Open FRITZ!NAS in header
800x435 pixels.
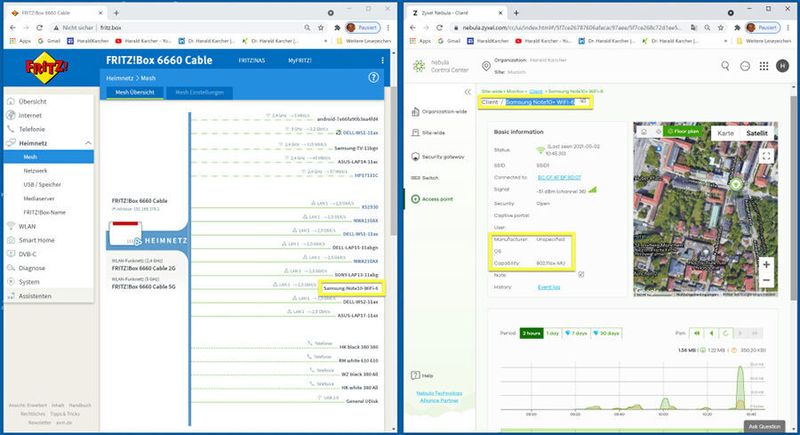point(252,60)
